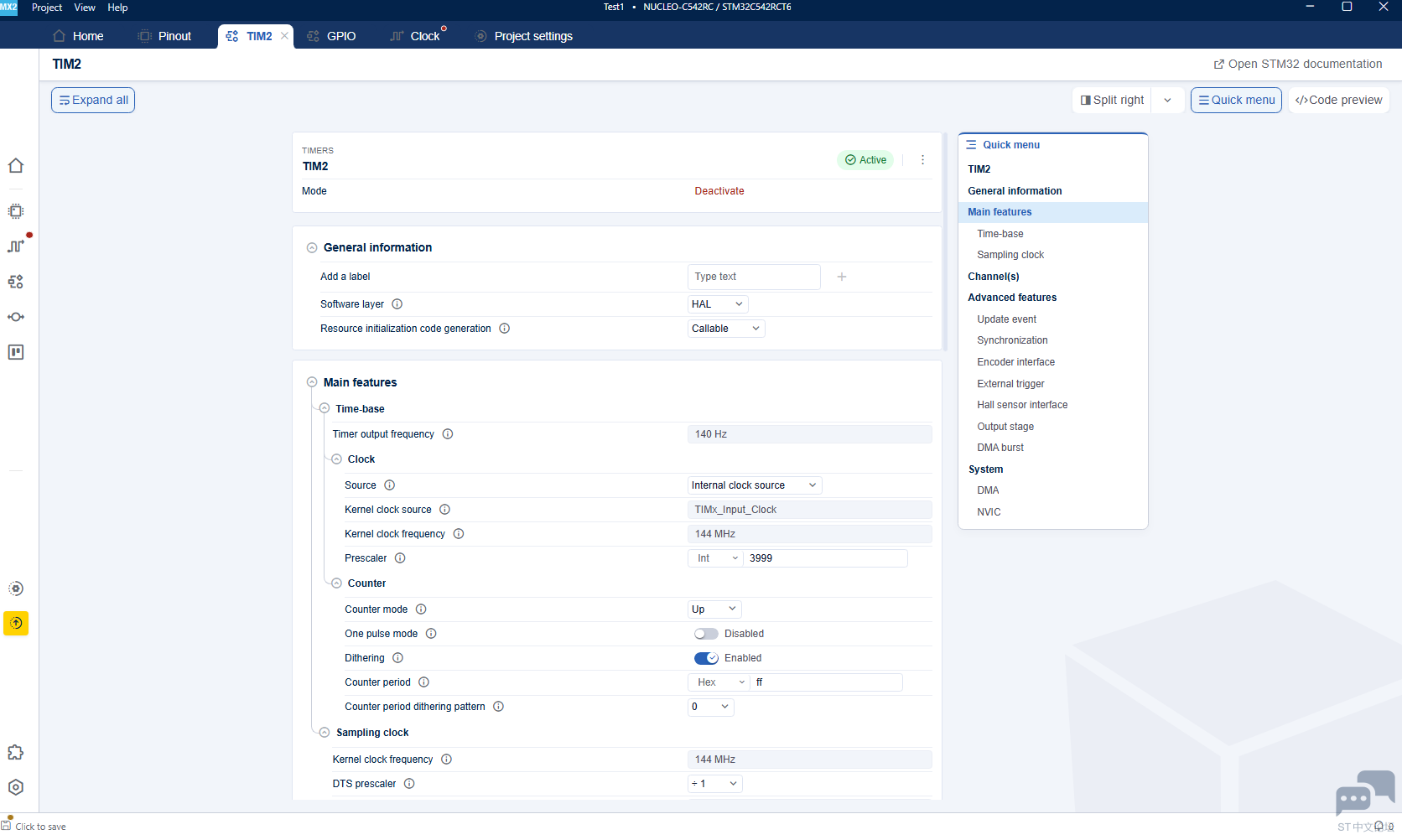
Task: Open the Split right arrow dropdown
Action: (1167, 101)
